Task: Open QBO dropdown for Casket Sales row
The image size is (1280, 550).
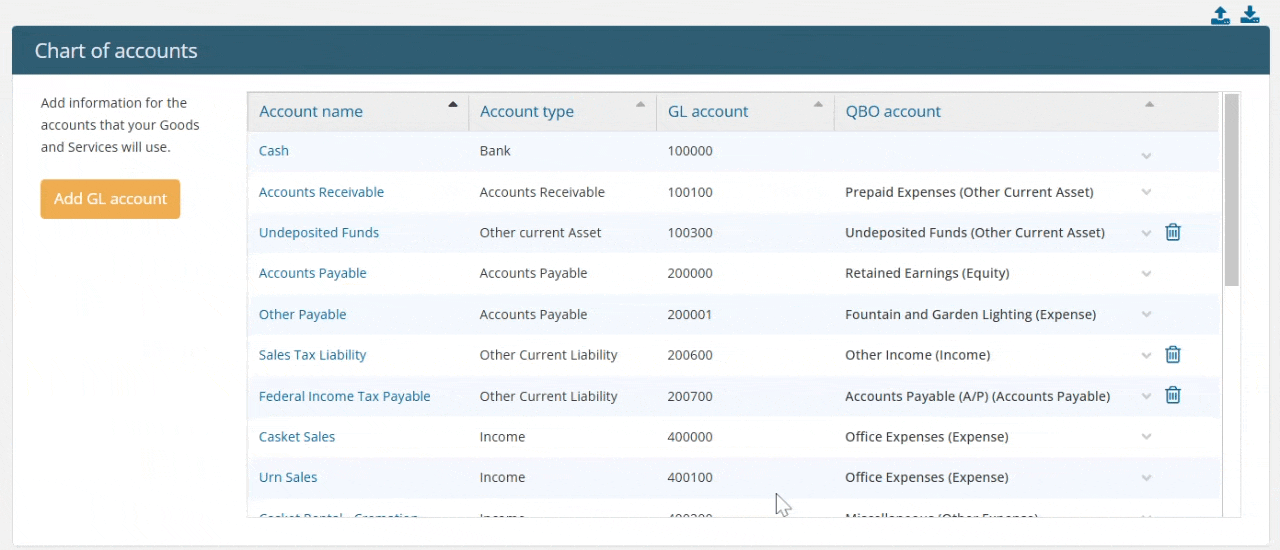Action: pyautogui.click(x=1146, y=437)
